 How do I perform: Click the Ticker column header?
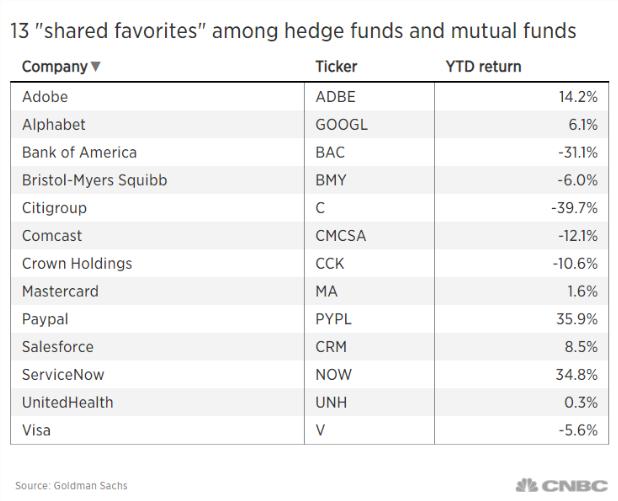(x=336, y=67)
